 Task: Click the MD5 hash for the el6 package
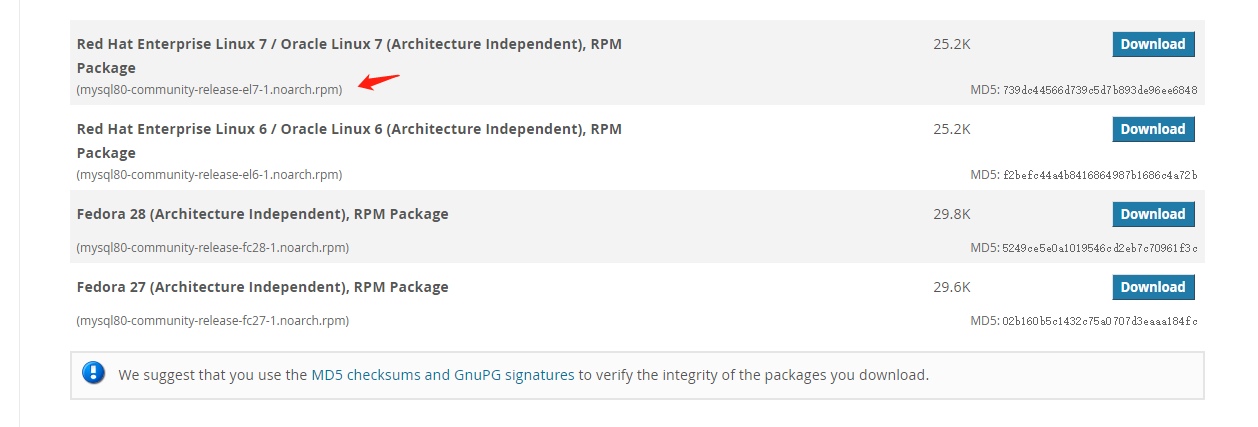pyautogui.click(x=1100, y=175)
